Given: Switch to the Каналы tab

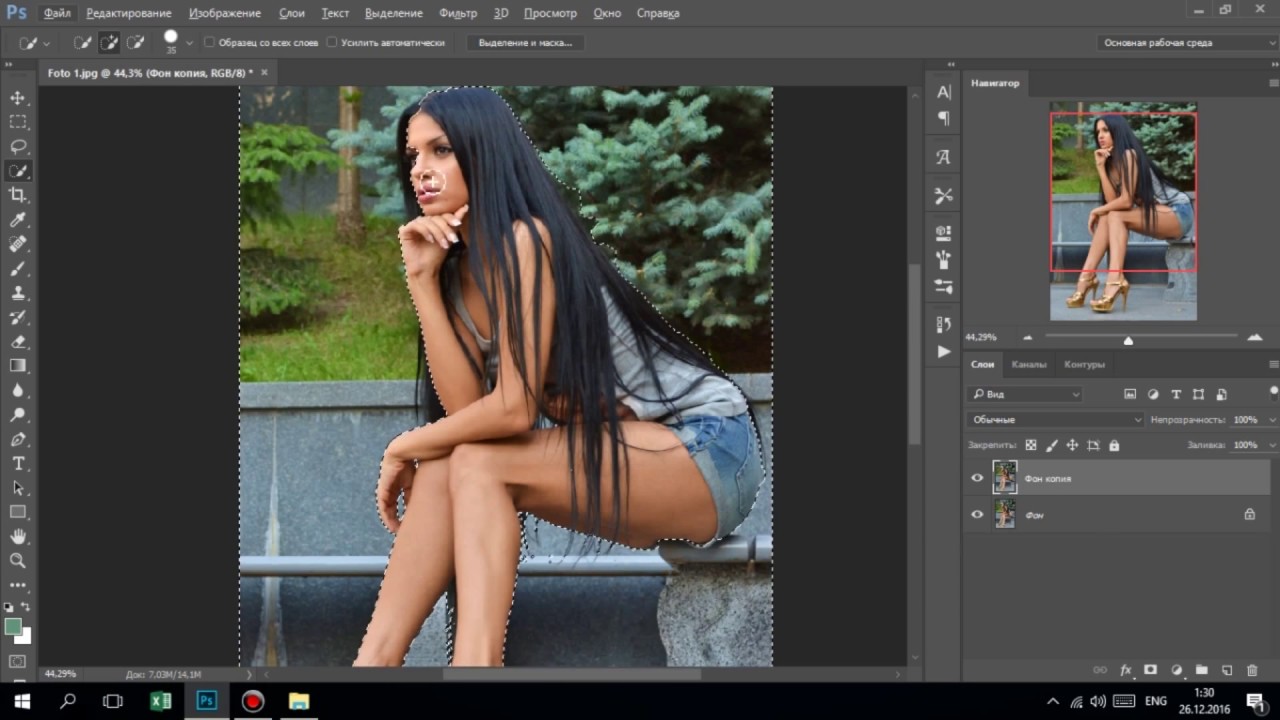Looking at the screenshot, I should pos(1028,364).
